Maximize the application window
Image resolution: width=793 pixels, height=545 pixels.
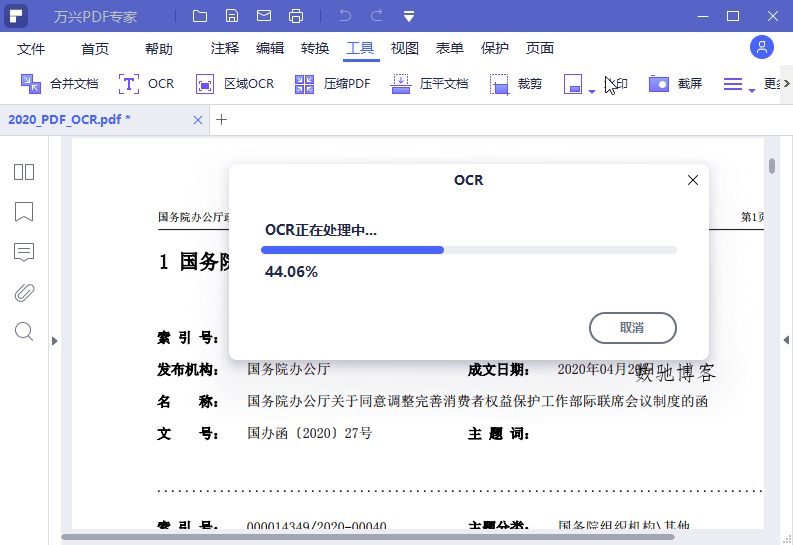[x=733, y=16]
